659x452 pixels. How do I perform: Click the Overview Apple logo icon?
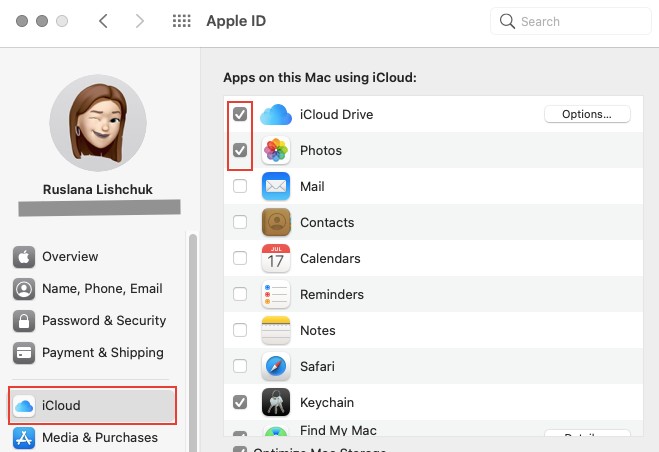[x=24, y=256]
